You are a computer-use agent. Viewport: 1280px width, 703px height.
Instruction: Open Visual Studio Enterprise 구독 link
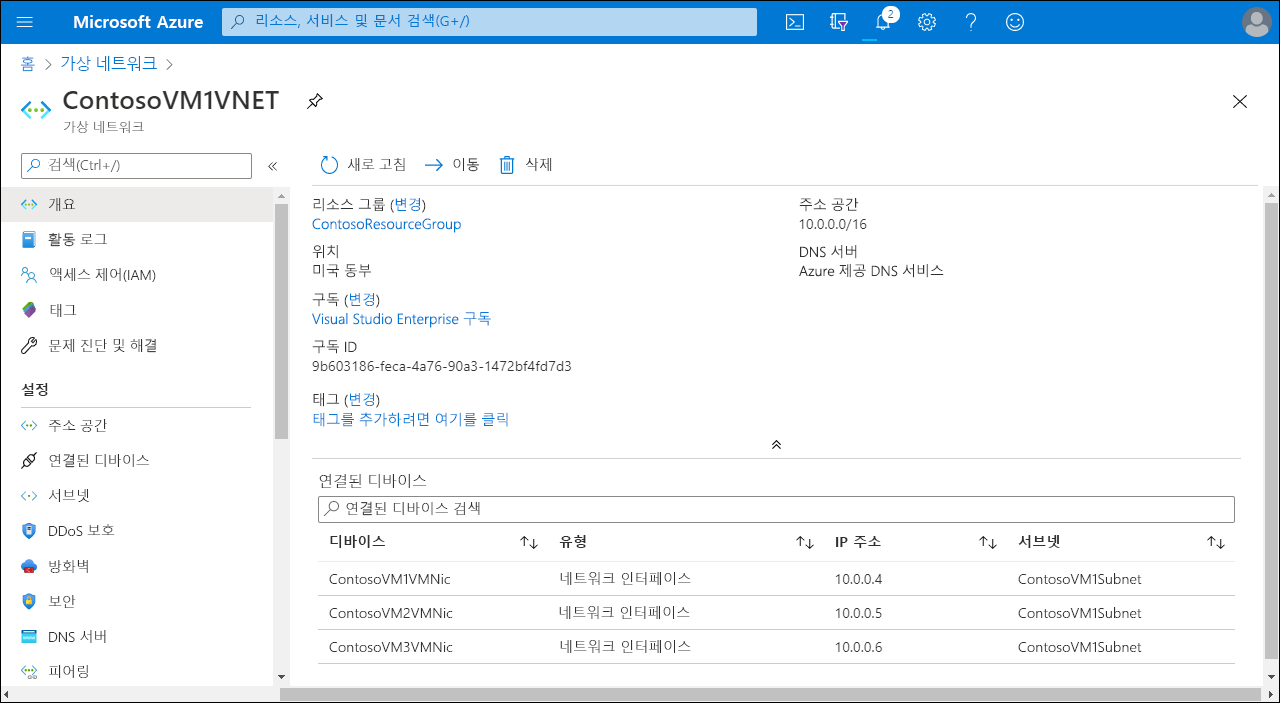401,319
